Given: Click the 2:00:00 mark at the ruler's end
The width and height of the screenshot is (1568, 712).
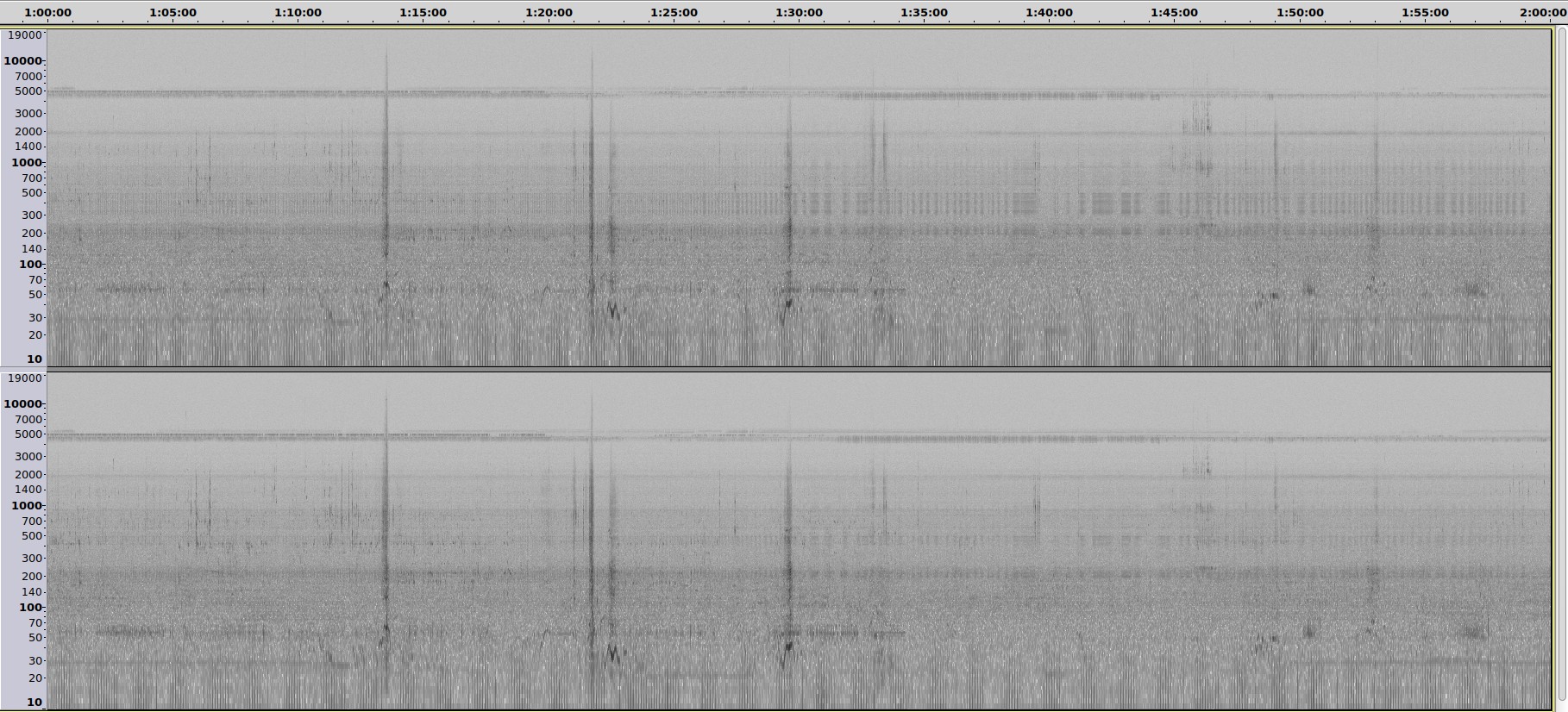Looking at the screenshot, I should [x=1544, y=12].
